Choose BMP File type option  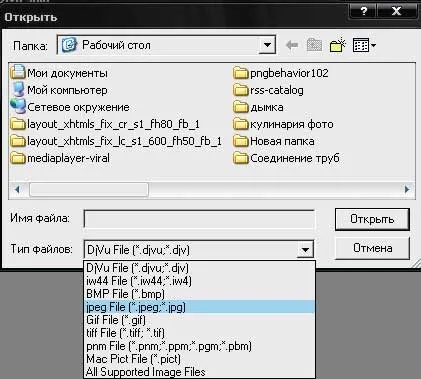click(199, 294)
